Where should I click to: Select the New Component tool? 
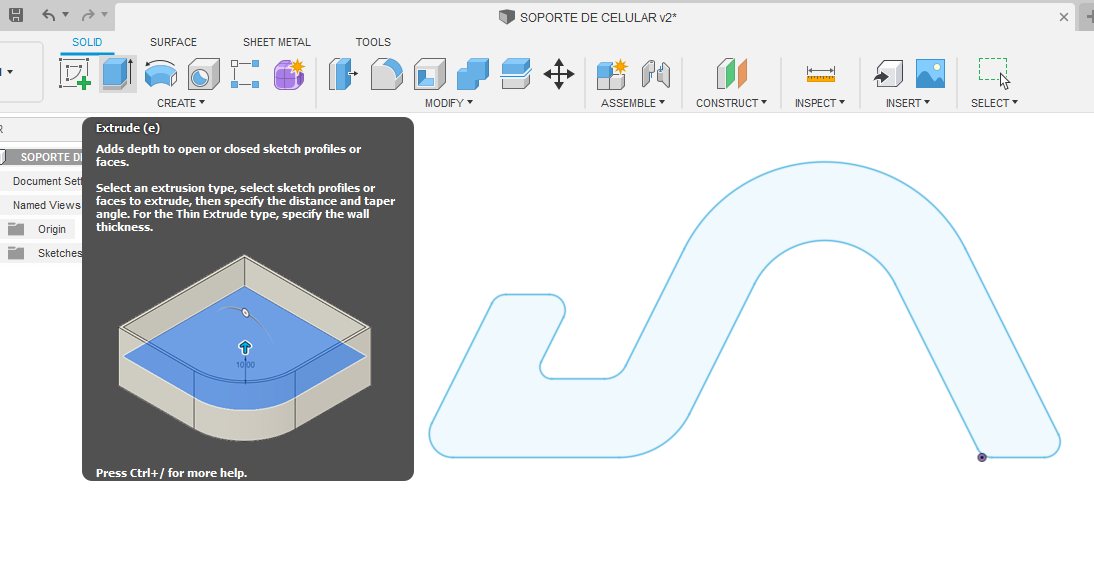point(612,73)
